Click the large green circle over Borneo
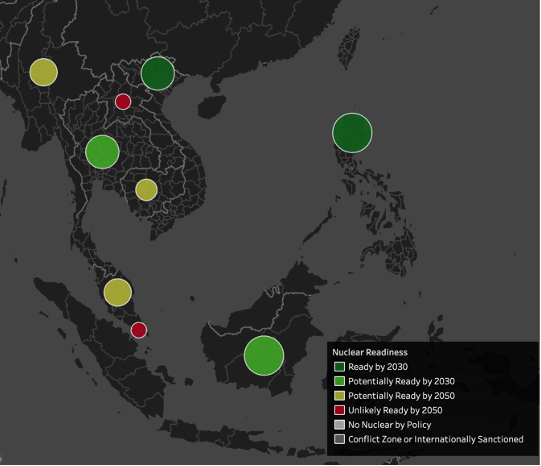Screen dimensions: 541x466 (264, 356)
